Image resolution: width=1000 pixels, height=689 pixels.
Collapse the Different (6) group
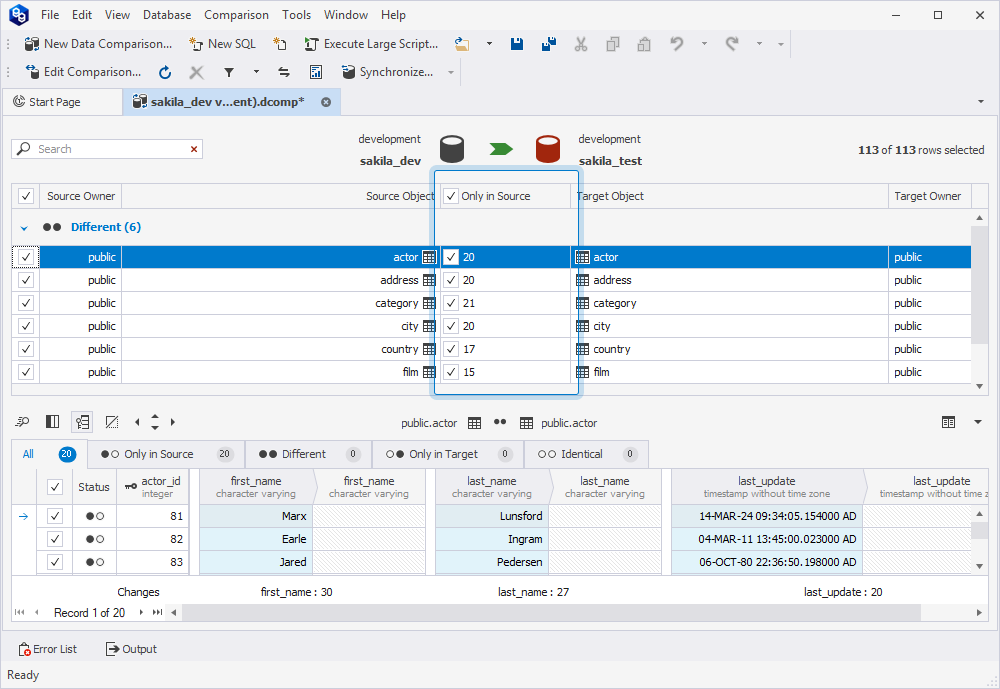point(24,228)
